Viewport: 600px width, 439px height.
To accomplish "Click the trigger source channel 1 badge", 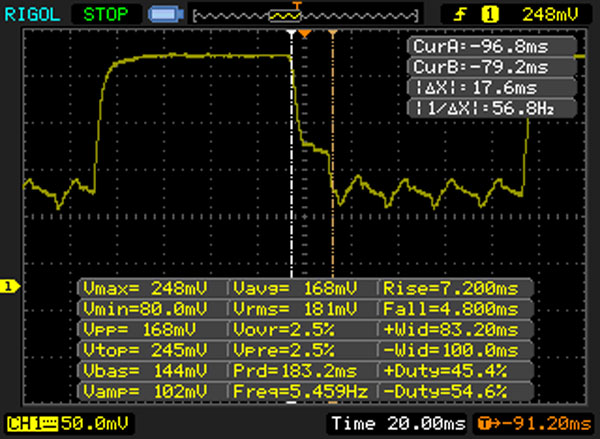I will pos(490,15).
